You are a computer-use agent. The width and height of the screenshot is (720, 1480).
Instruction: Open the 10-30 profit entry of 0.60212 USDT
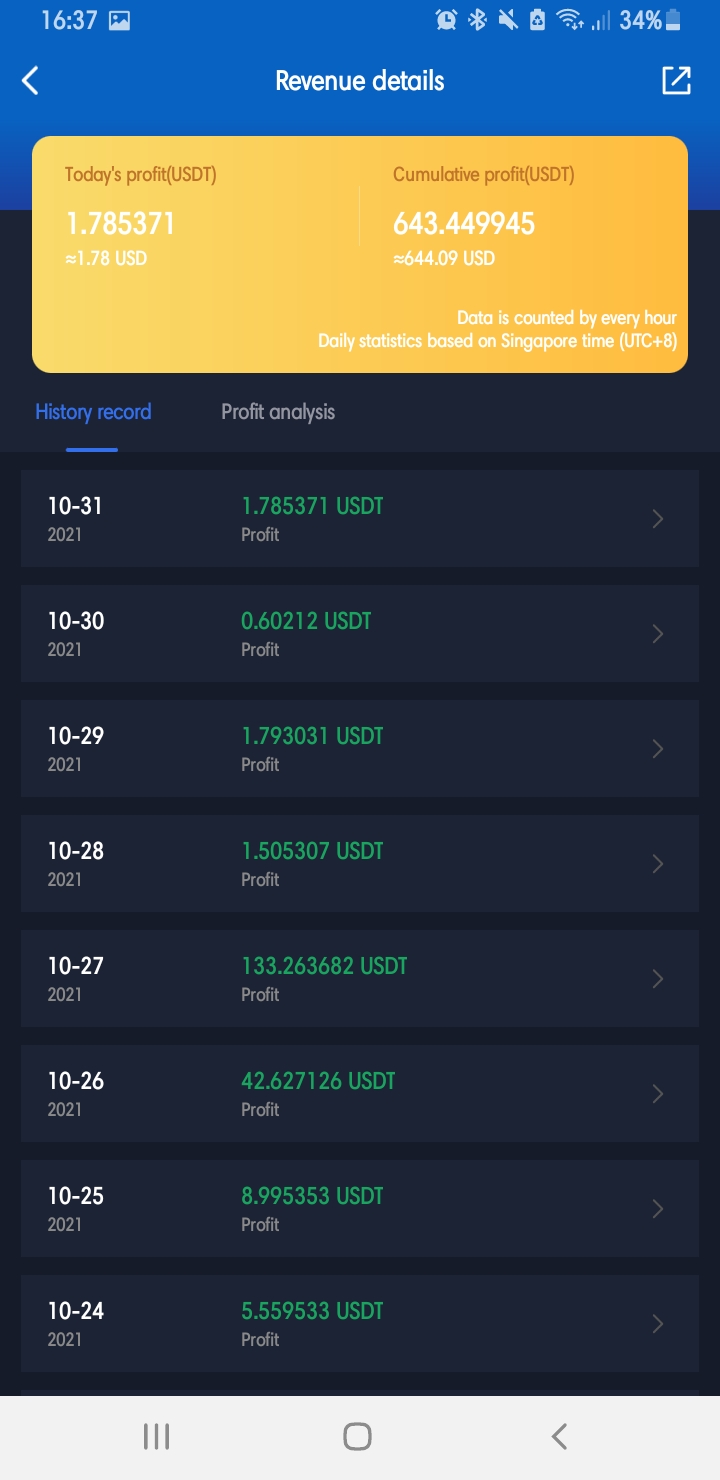(x=360, y=633)
